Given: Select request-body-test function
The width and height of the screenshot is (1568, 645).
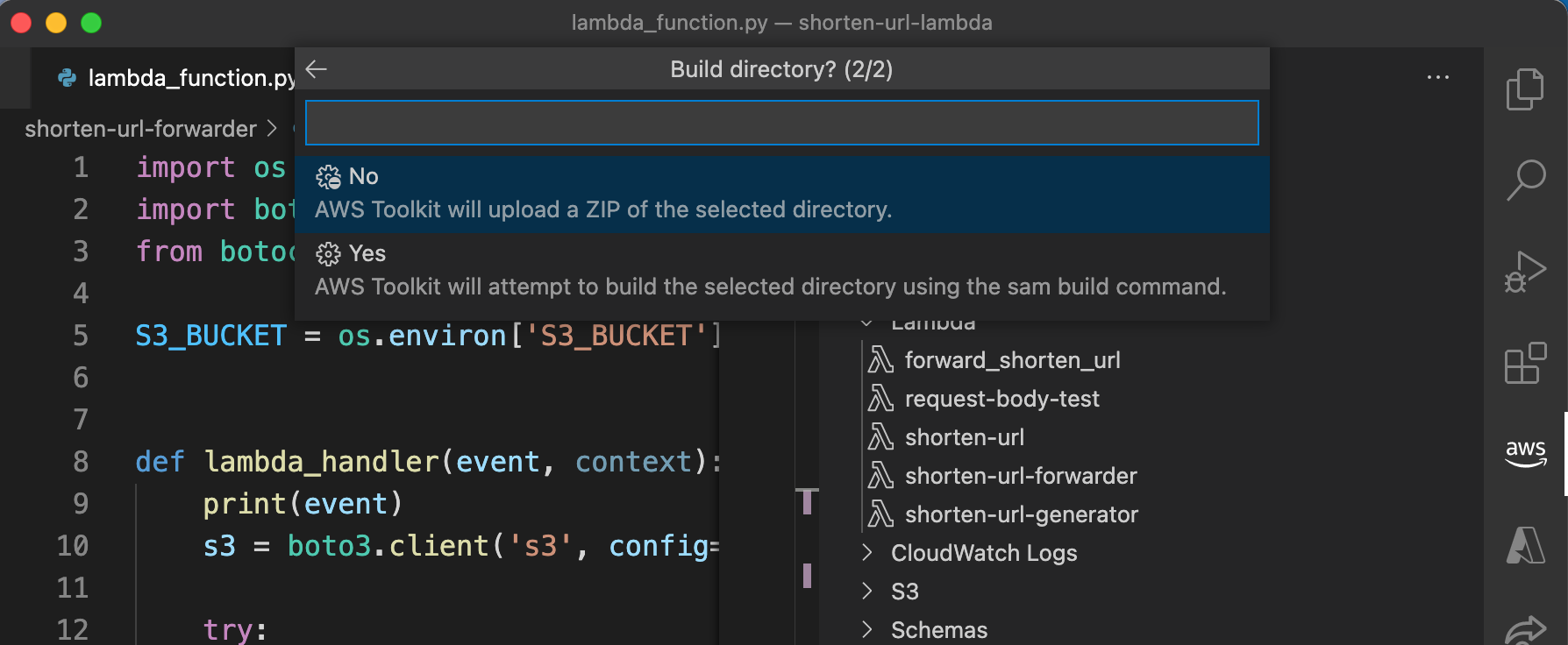Looking at the screenshot, I should (1001, 399).
